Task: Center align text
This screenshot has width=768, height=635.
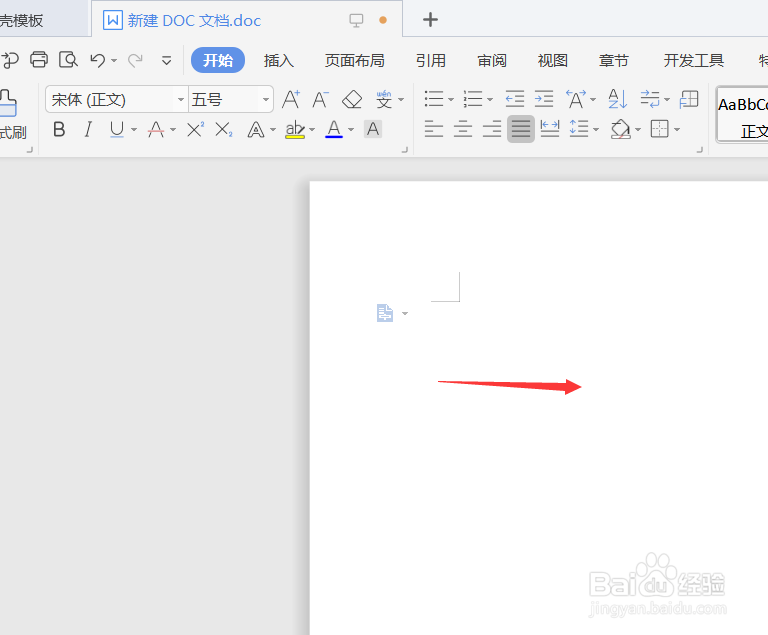Action: coord(463,129)
